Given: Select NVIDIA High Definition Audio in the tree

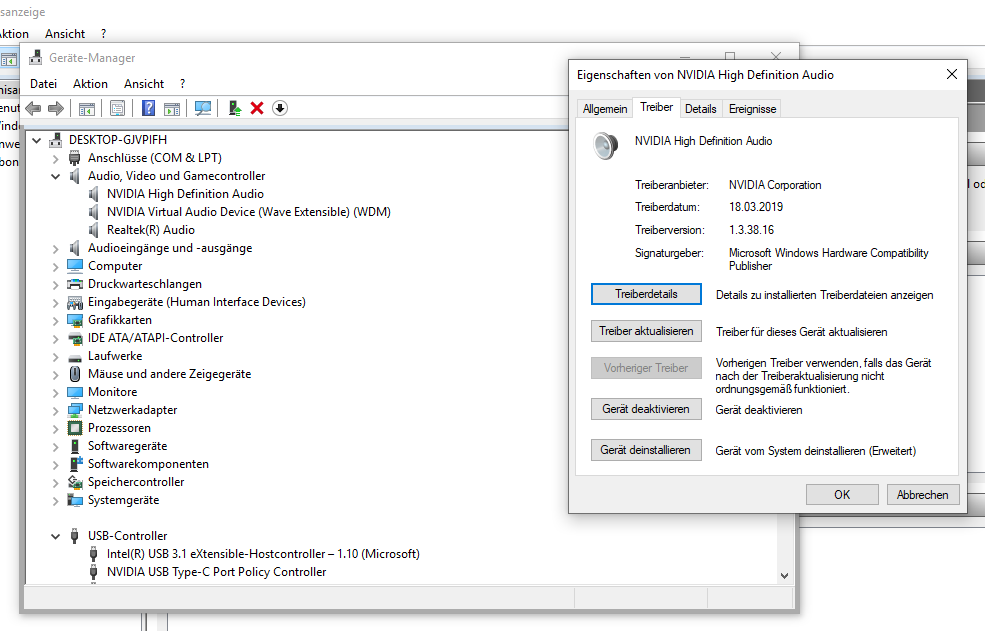Looking at the screenshot, I should point(185,194).
